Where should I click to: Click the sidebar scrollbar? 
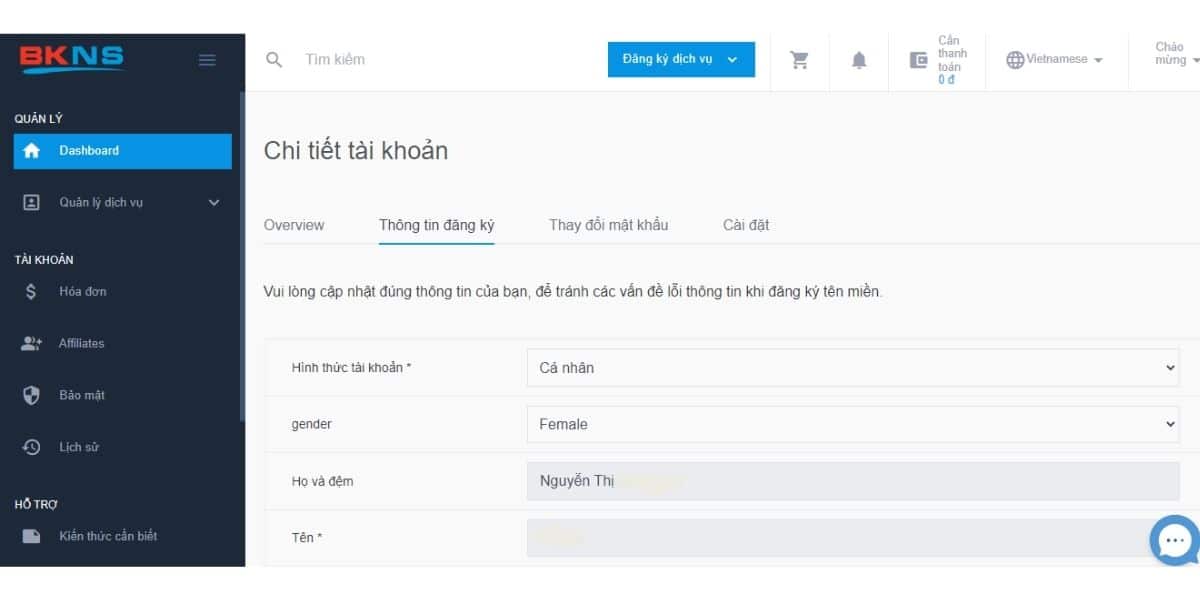click(242, 258)
